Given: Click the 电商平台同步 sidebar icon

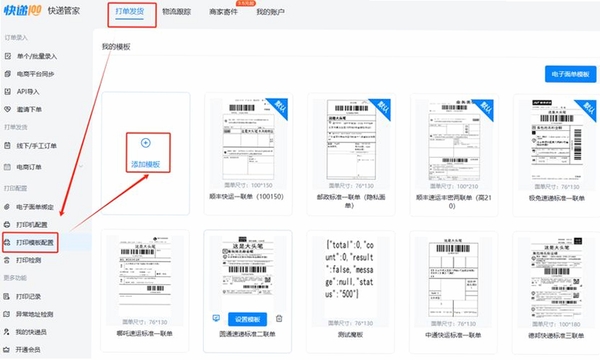Looking at the screenshot, I should [x=8, y=74].
